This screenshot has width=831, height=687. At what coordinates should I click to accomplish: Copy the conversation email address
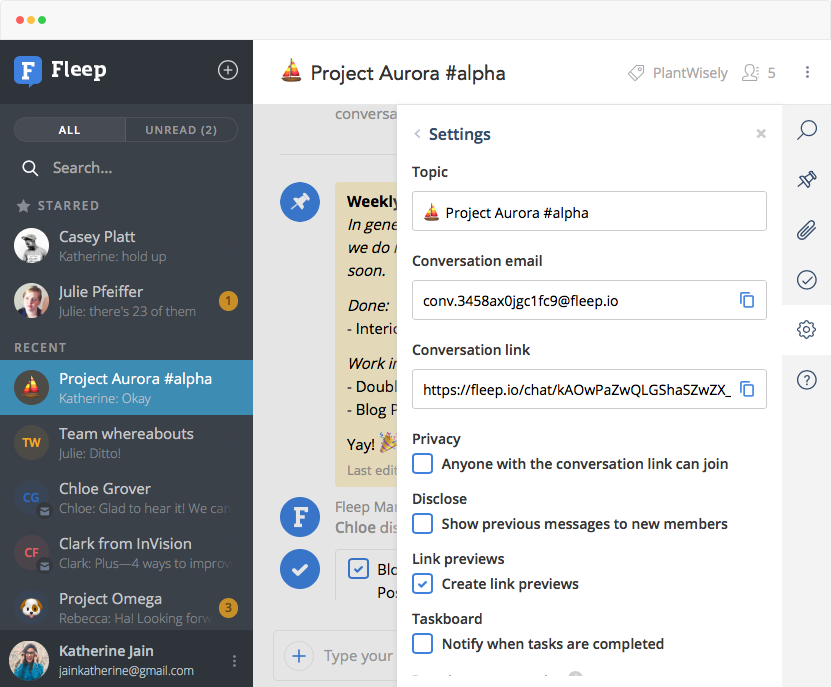pos(747,300)
